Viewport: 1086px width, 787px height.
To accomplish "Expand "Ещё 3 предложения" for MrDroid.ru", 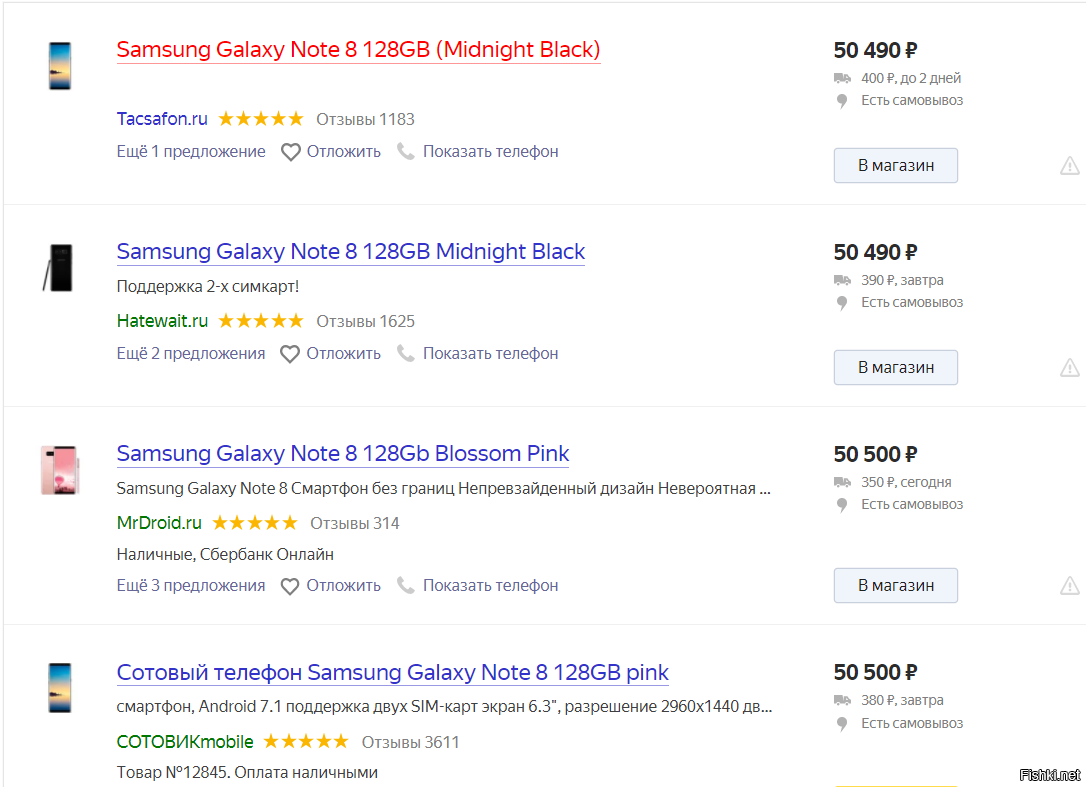I will [191, 586].
